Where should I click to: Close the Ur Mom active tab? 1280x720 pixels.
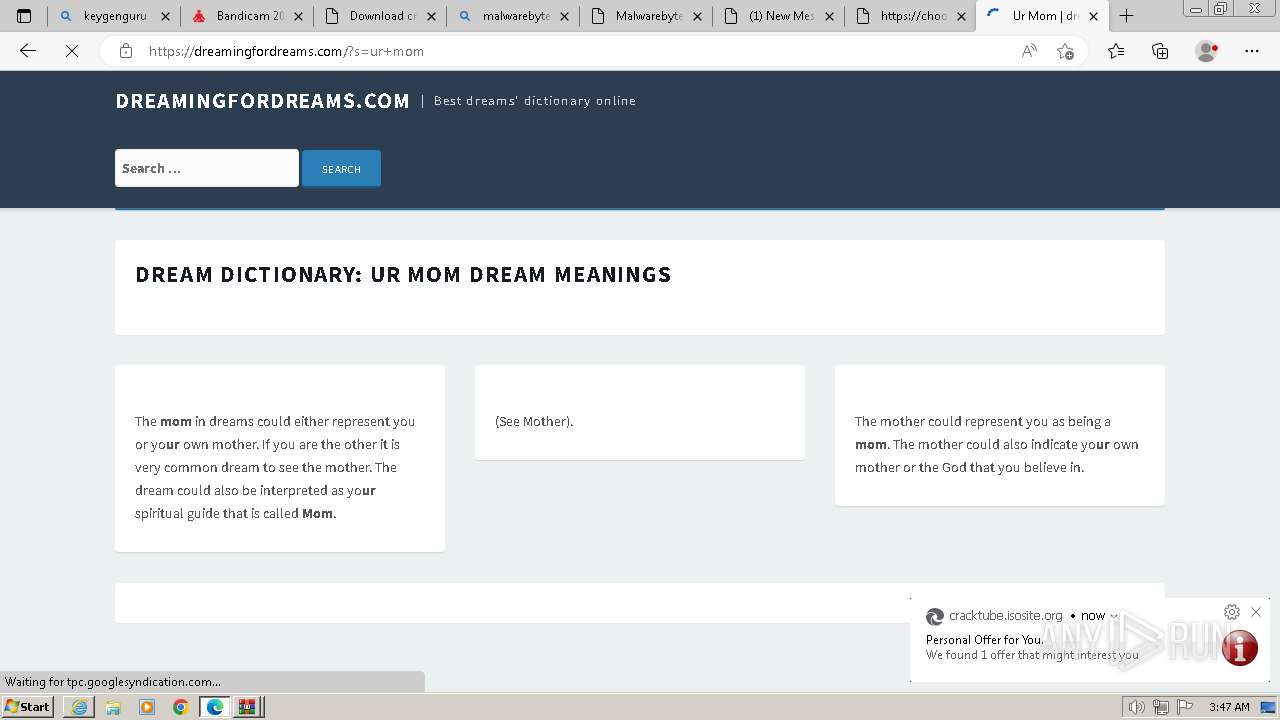click(1094, 16)
